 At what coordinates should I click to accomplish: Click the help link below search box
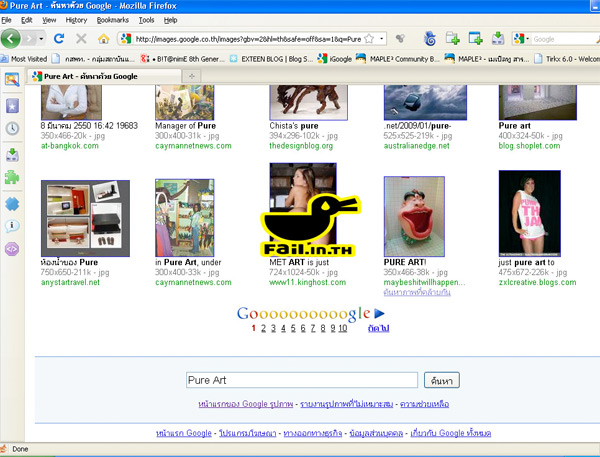(424, 404)
